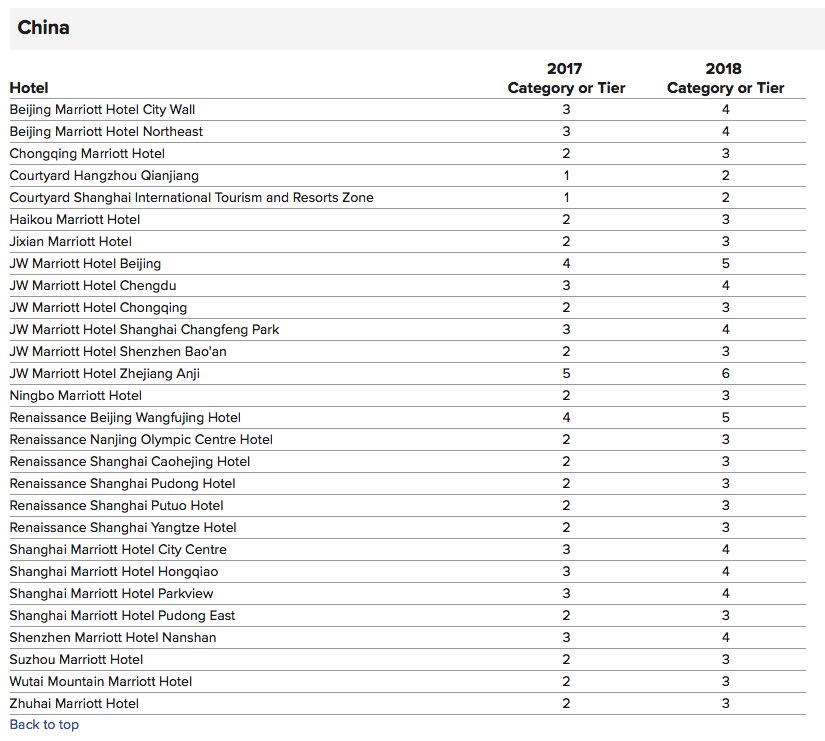The width and height of the screenshot is (825, 741).
Task: Click 2018 tier 3 for Zhuhai Marriott Hotel
Action: click(x=726, y=704)
